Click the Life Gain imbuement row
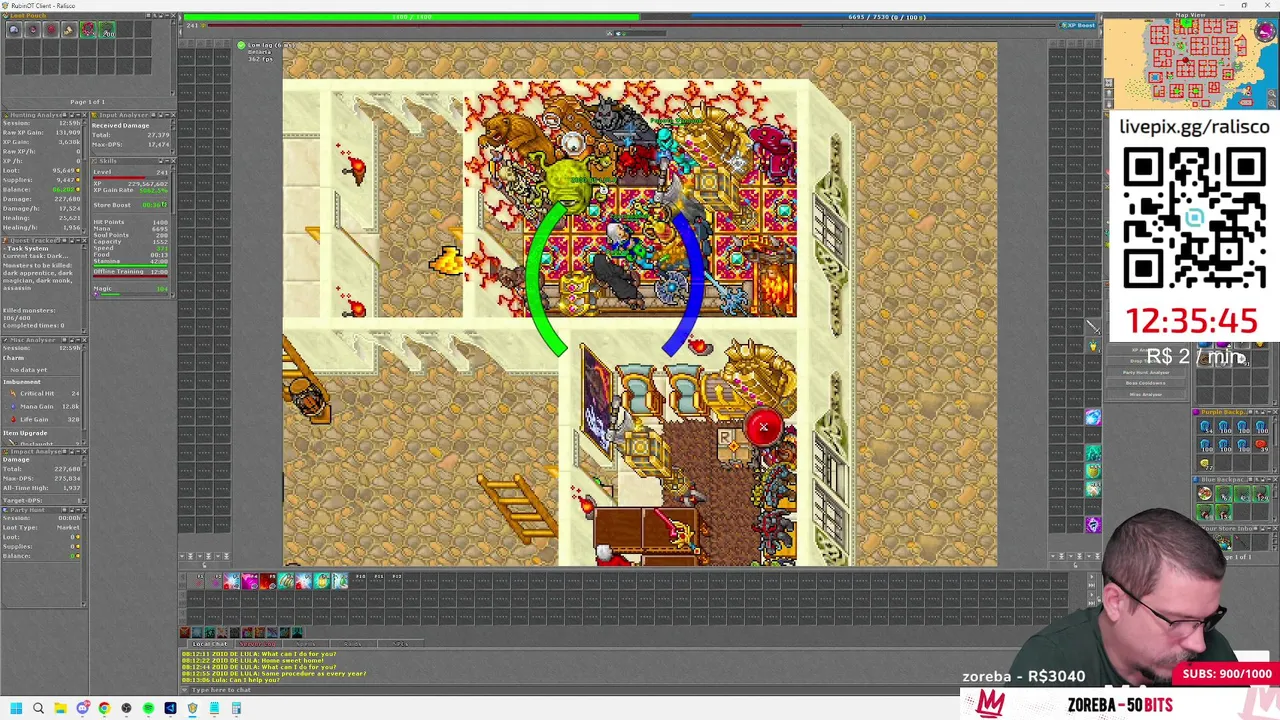The height and width of the screenshot is (720, 1280). (x=44, y=418)
